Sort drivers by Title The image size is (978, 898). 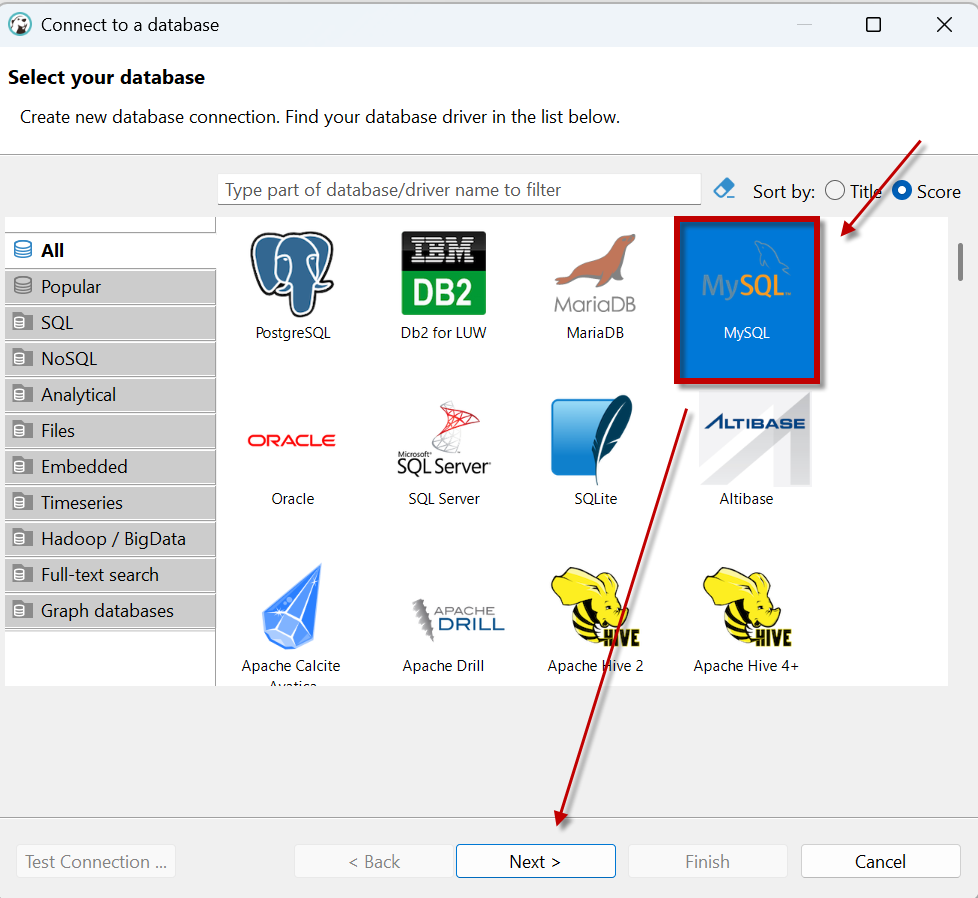[x=835, y=191]
